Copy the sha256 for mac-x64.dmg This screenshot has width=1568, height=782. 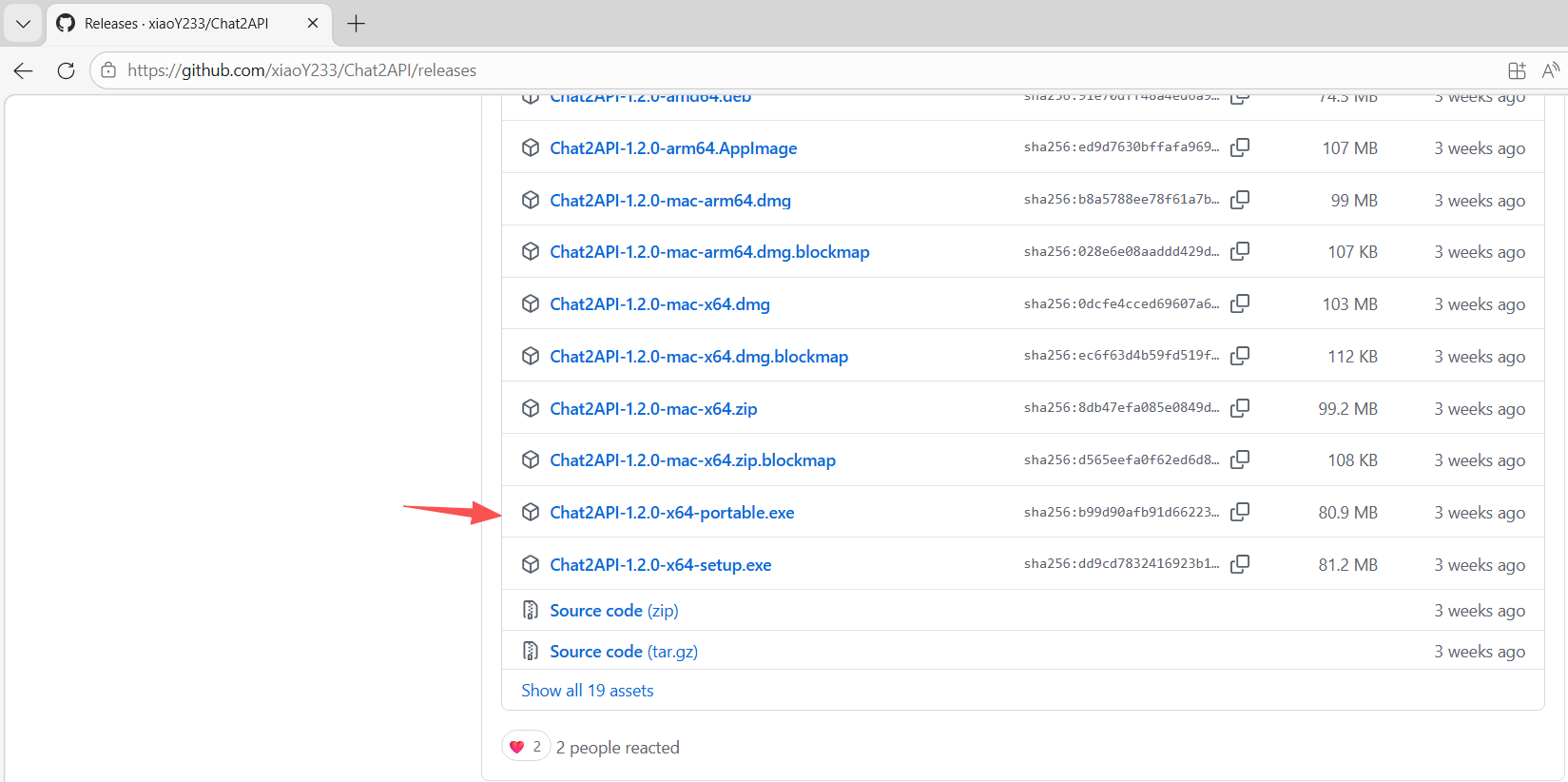click(1240, 303)
